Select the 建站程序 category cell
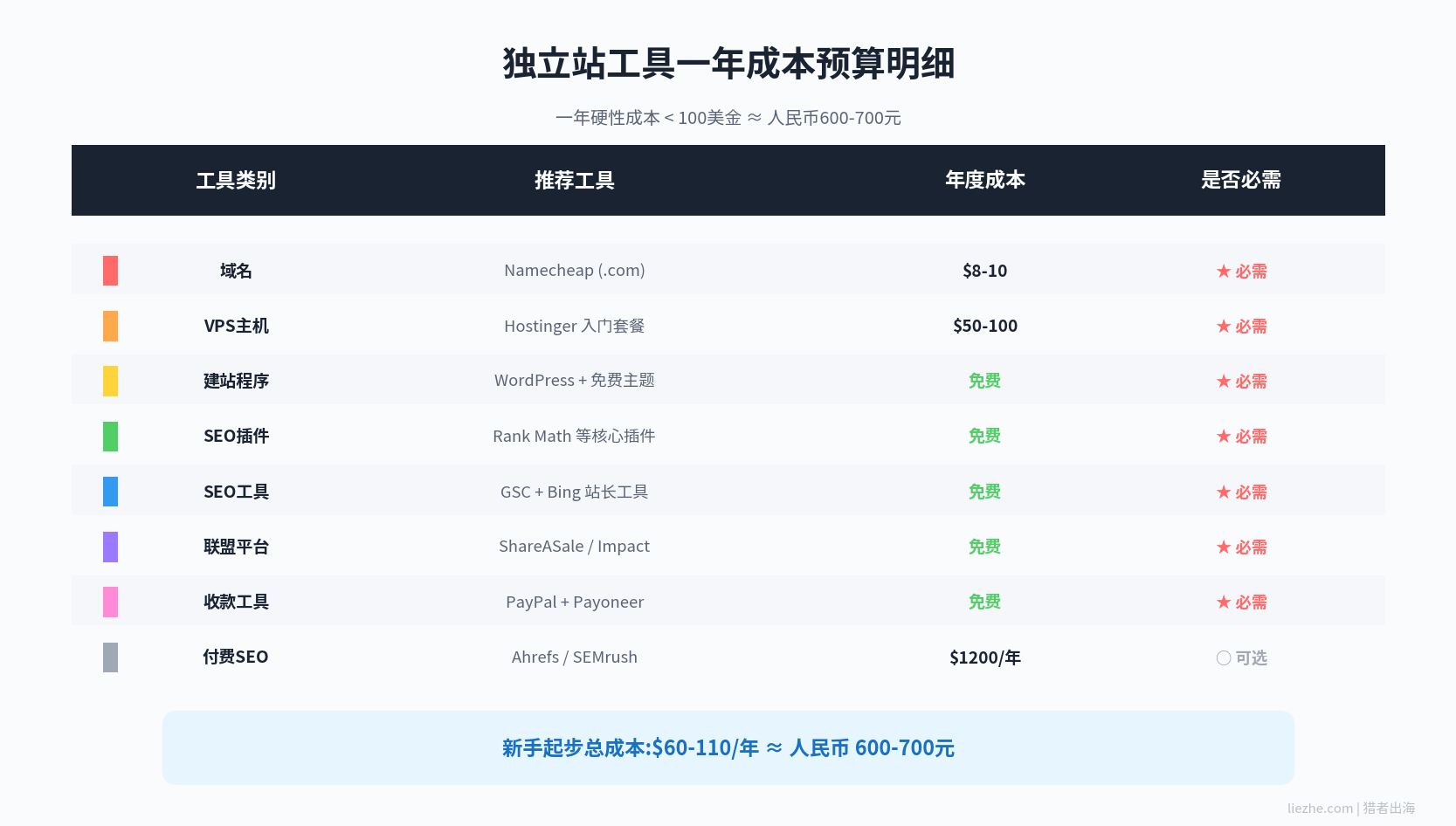The height and width of the screenshot is (826, 1456). (236, 381)
